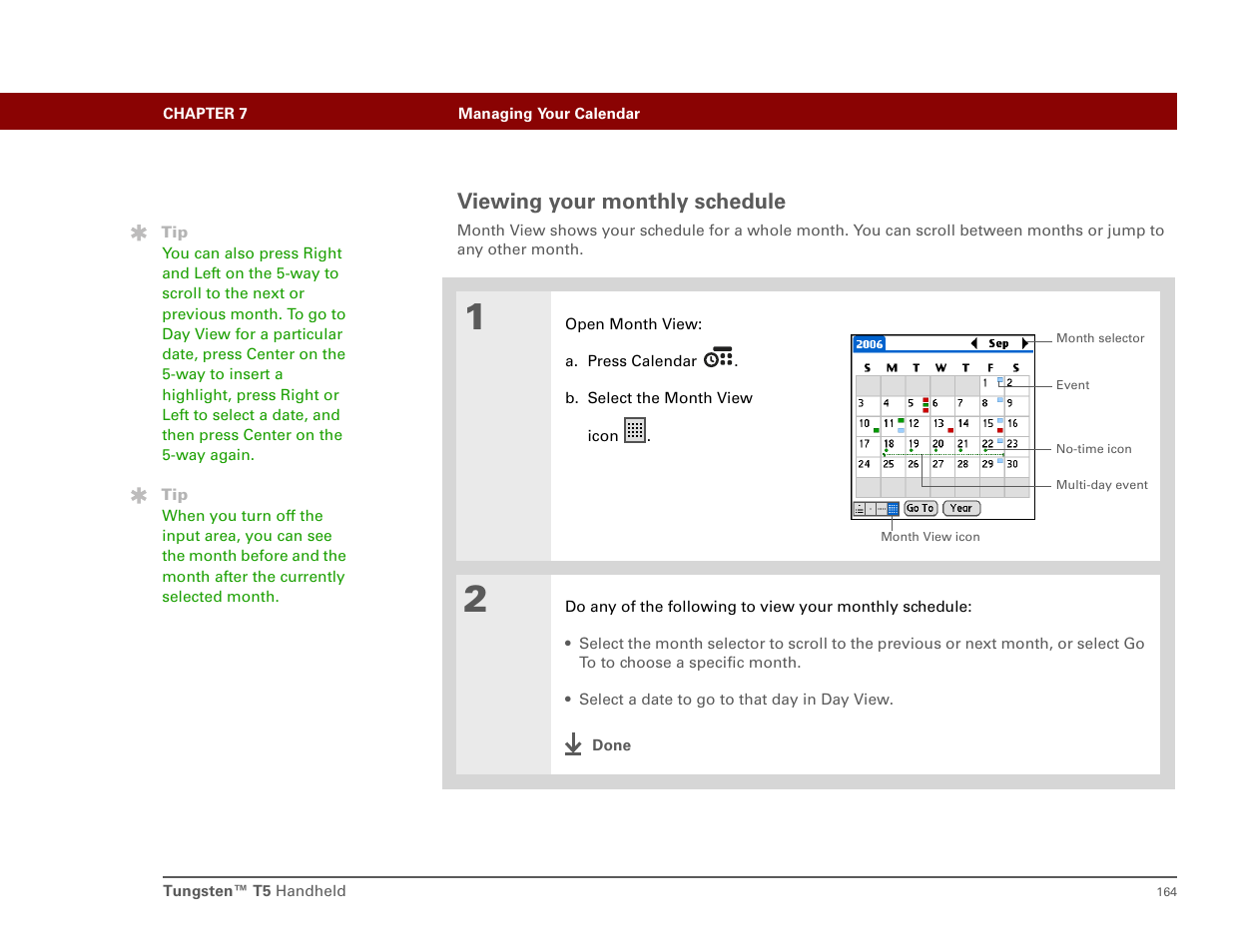Click the Sep month label
The image size is (1233, 952).
tap(998, 343)
